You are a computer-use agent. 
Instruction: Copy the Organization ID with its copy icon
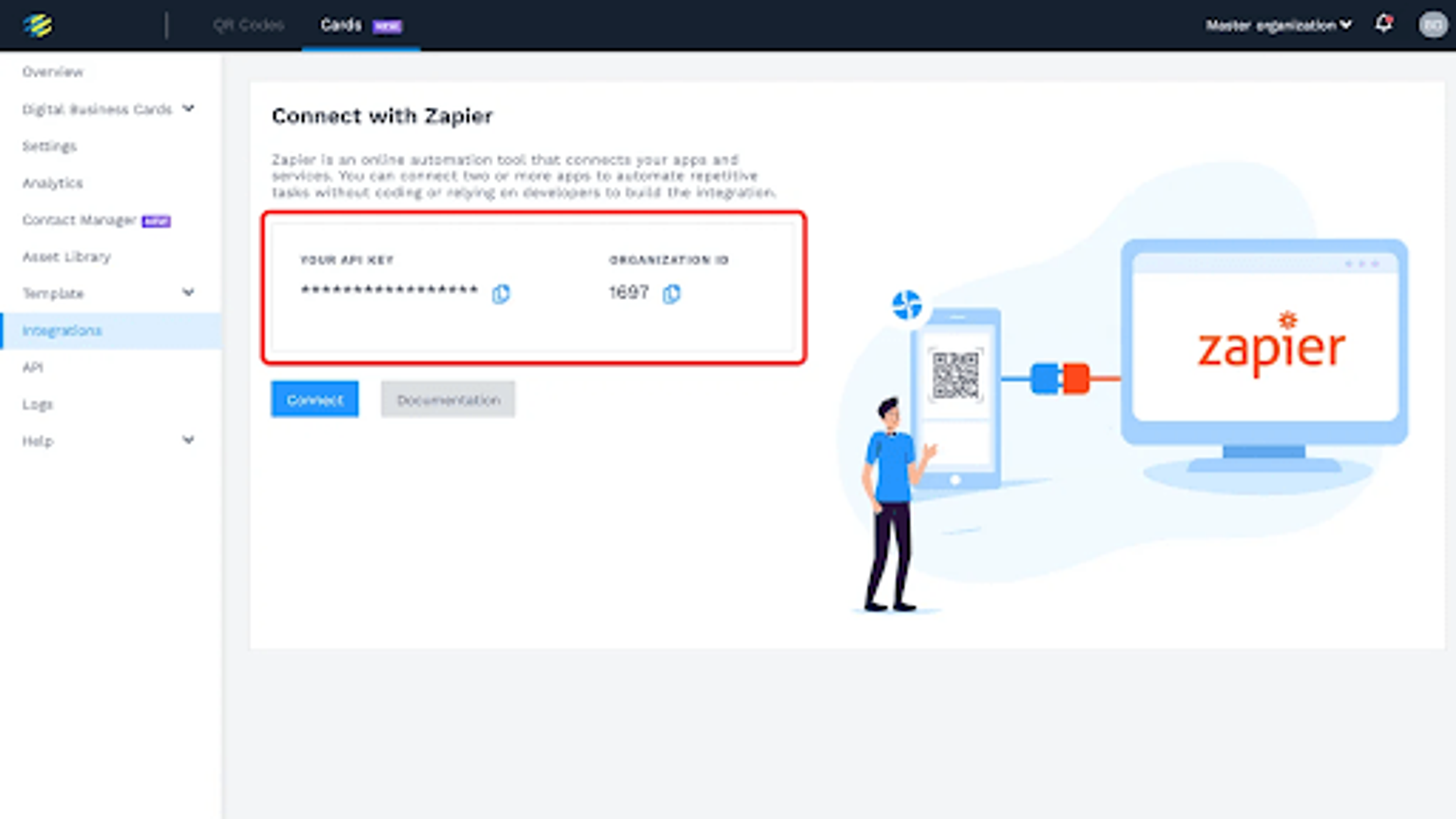click(x=671, y=293)
